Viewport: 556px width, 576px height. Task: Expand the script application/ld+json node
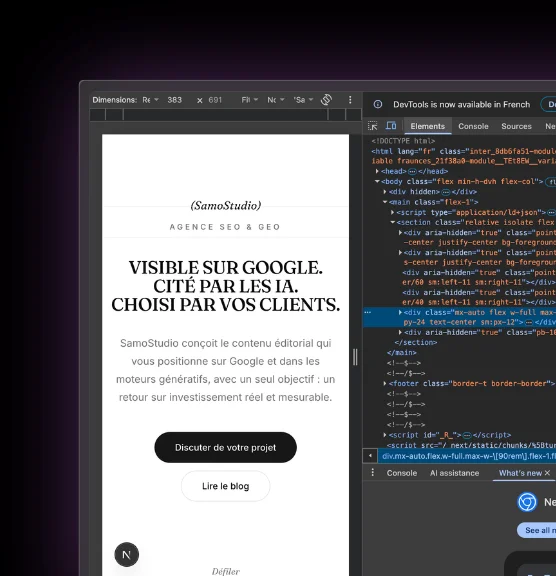click(x=393, y=212)
